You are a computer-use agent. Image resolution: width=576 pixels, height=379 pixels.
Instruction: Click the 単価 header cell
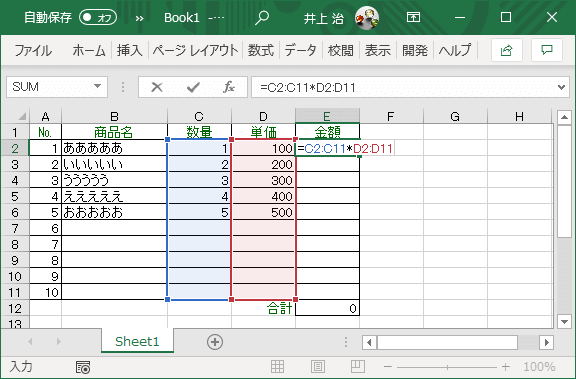coord(263,132)
